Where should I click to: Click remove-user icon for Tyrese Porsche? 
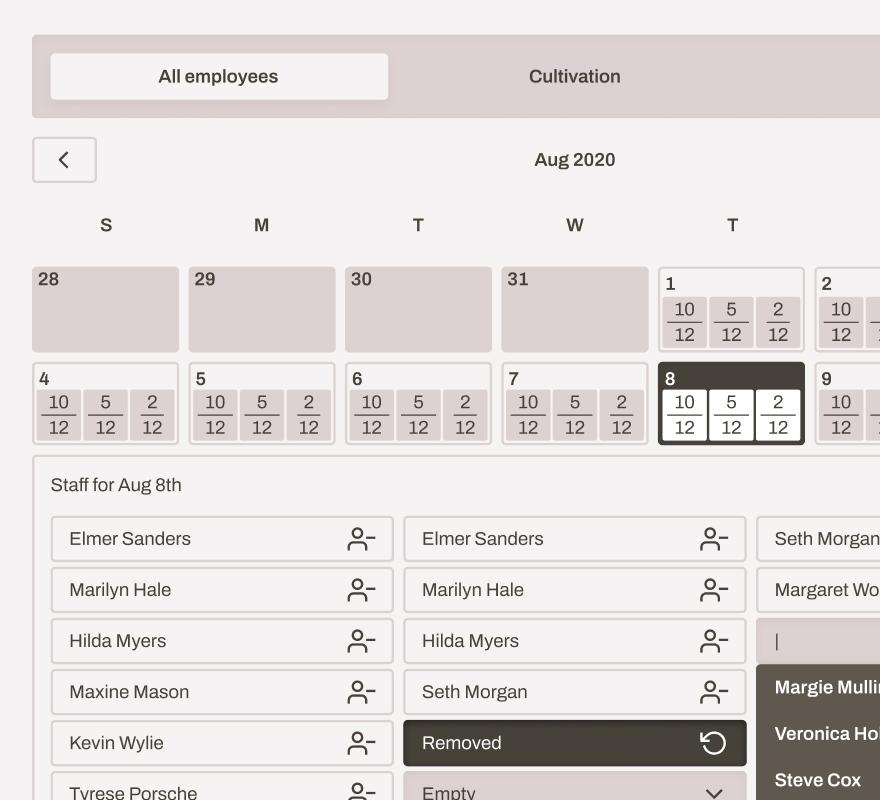tap(361, 791)
